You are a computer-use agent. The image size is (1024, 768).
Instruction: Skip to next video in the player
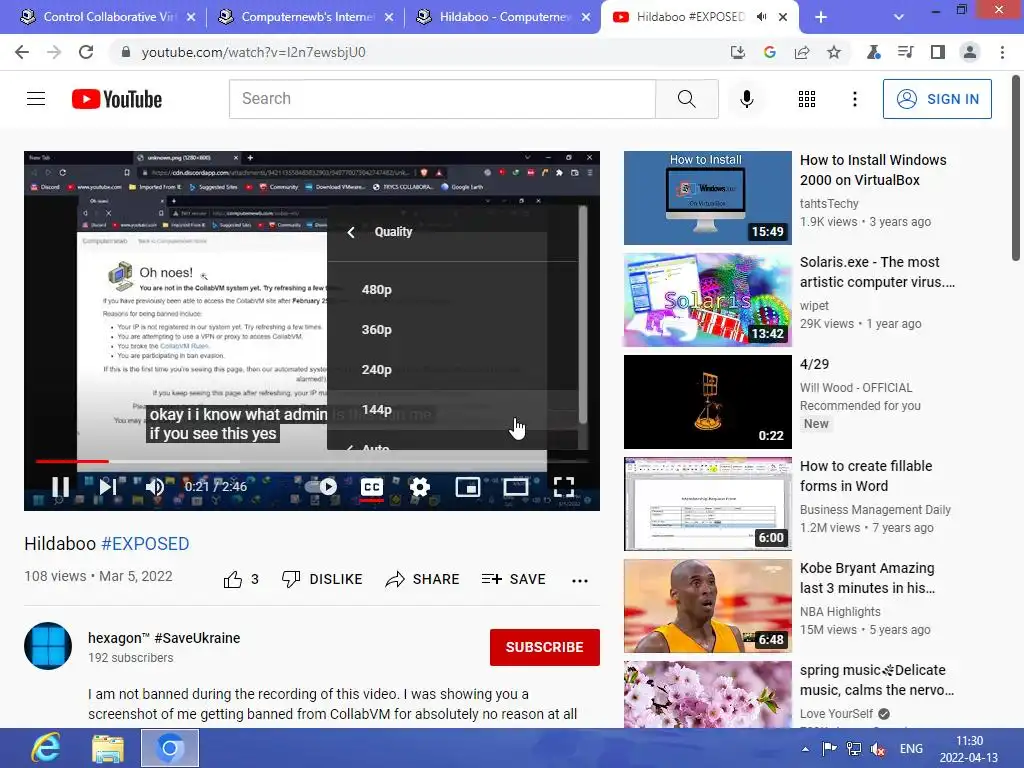108,487
